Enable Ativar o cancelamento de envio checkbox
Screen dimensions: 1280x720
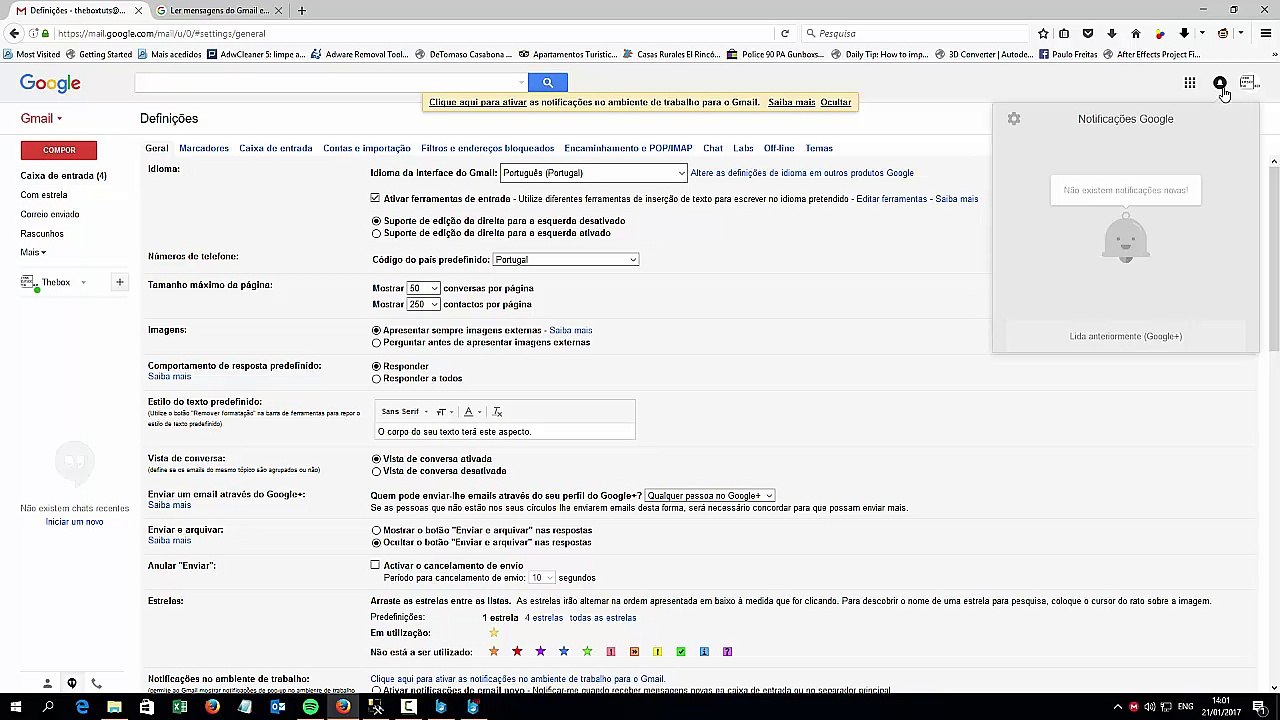coord(375,565)
